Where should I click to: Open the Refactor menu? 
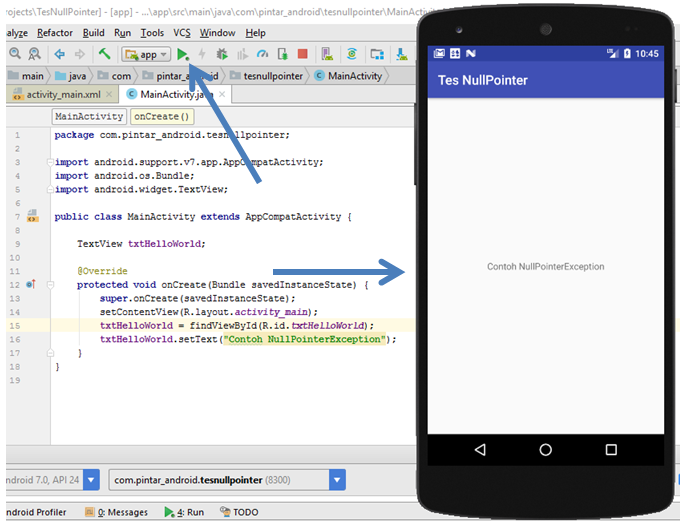tap(55, 33)
